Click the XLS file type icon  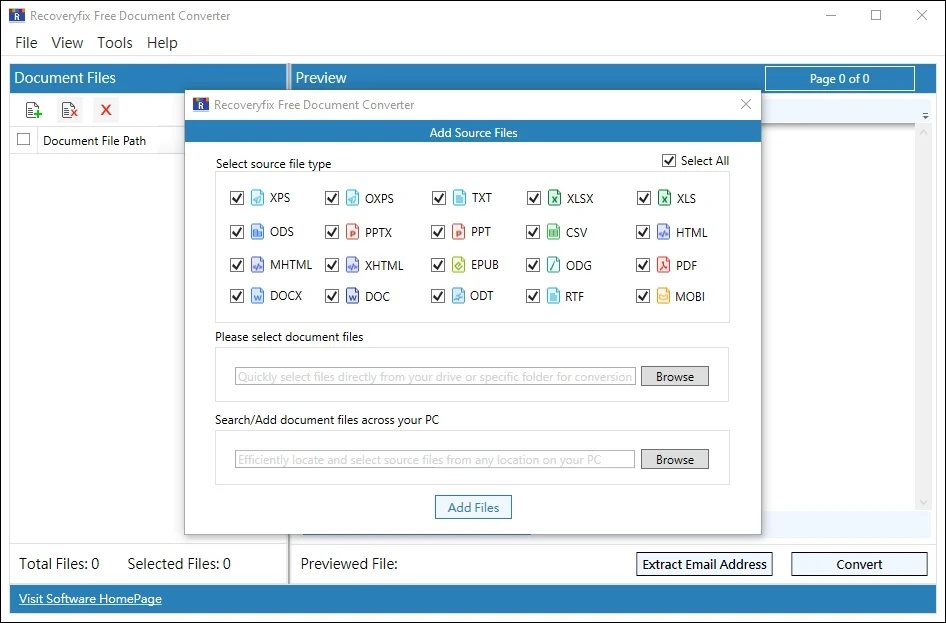click(664, 198)
